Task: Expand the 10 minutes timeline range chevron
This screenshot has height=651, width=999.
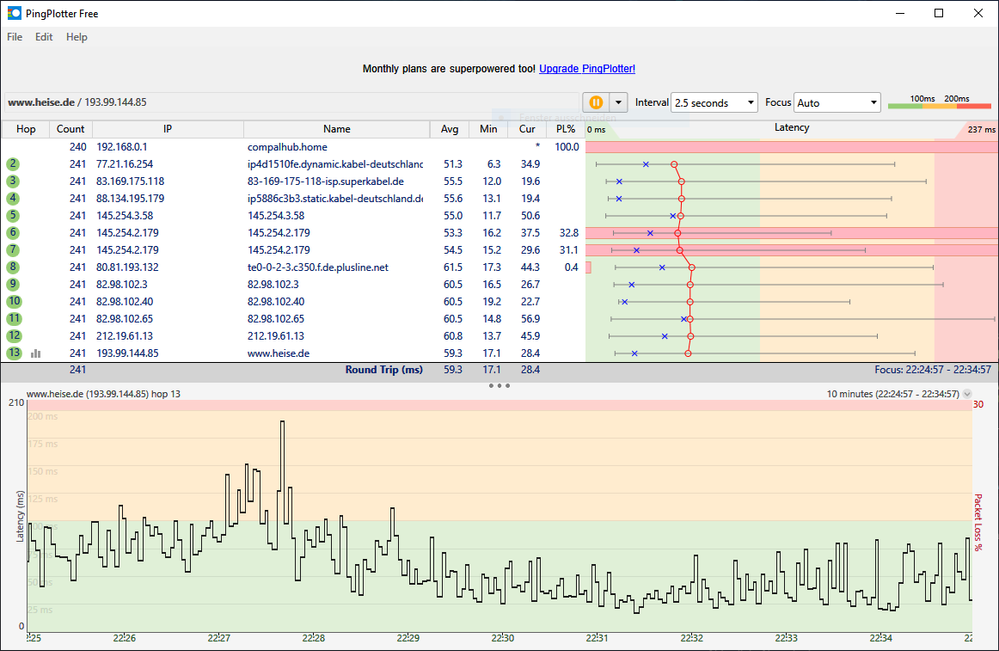Action: (967, 394)
